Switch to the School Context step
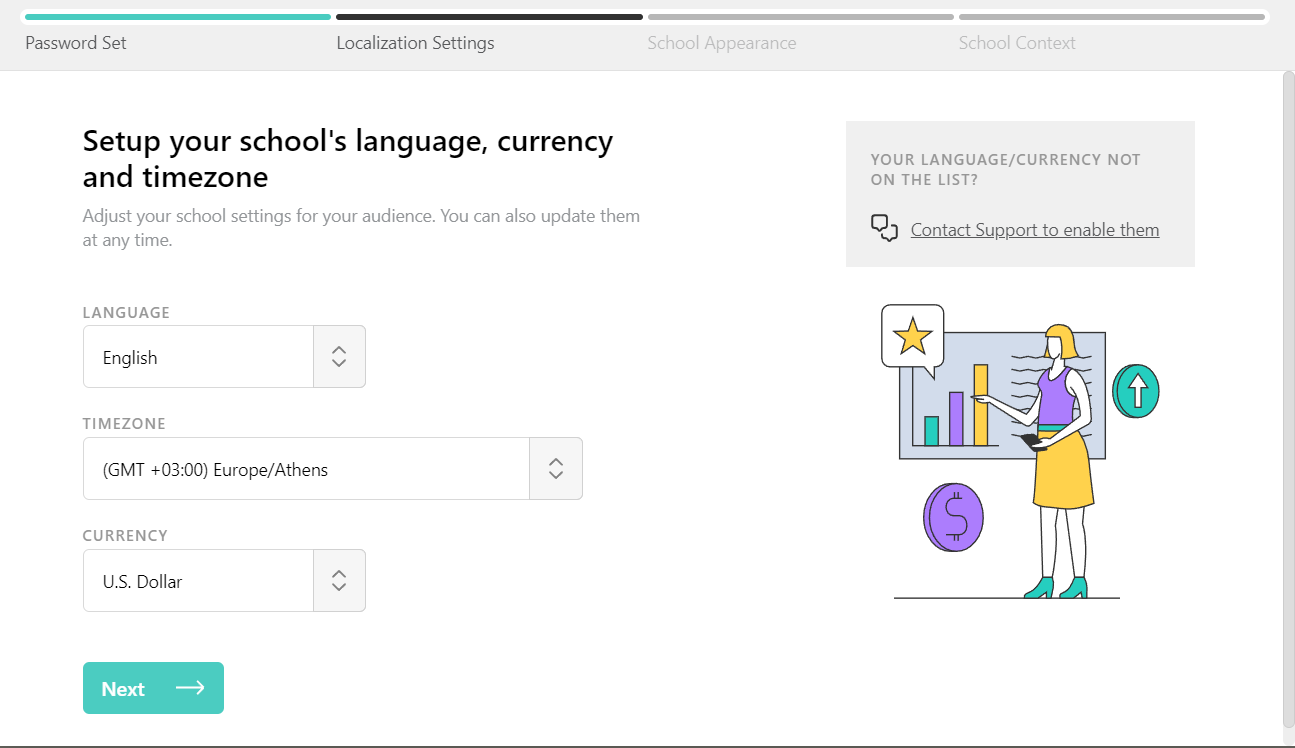This screenshot has height=748, width=1295. click(x=1017, y=43)
